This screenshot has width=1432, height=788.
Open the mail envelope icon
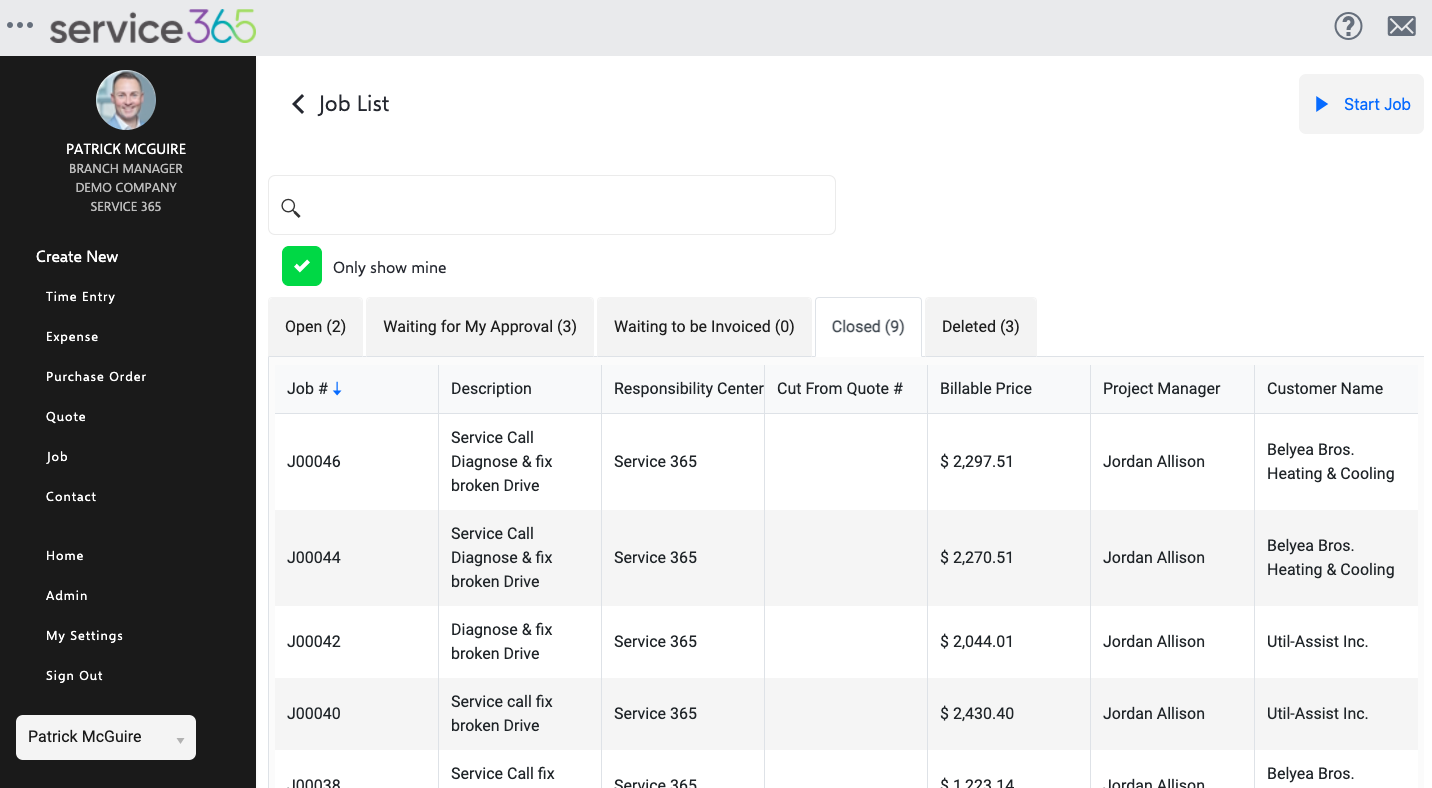[1401, 27]
